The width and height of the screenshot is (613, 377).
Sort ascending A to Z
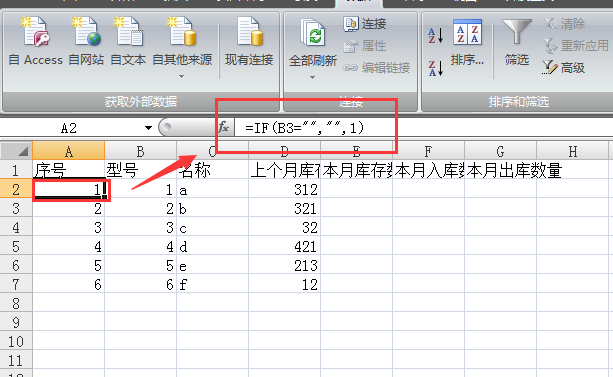436,35
